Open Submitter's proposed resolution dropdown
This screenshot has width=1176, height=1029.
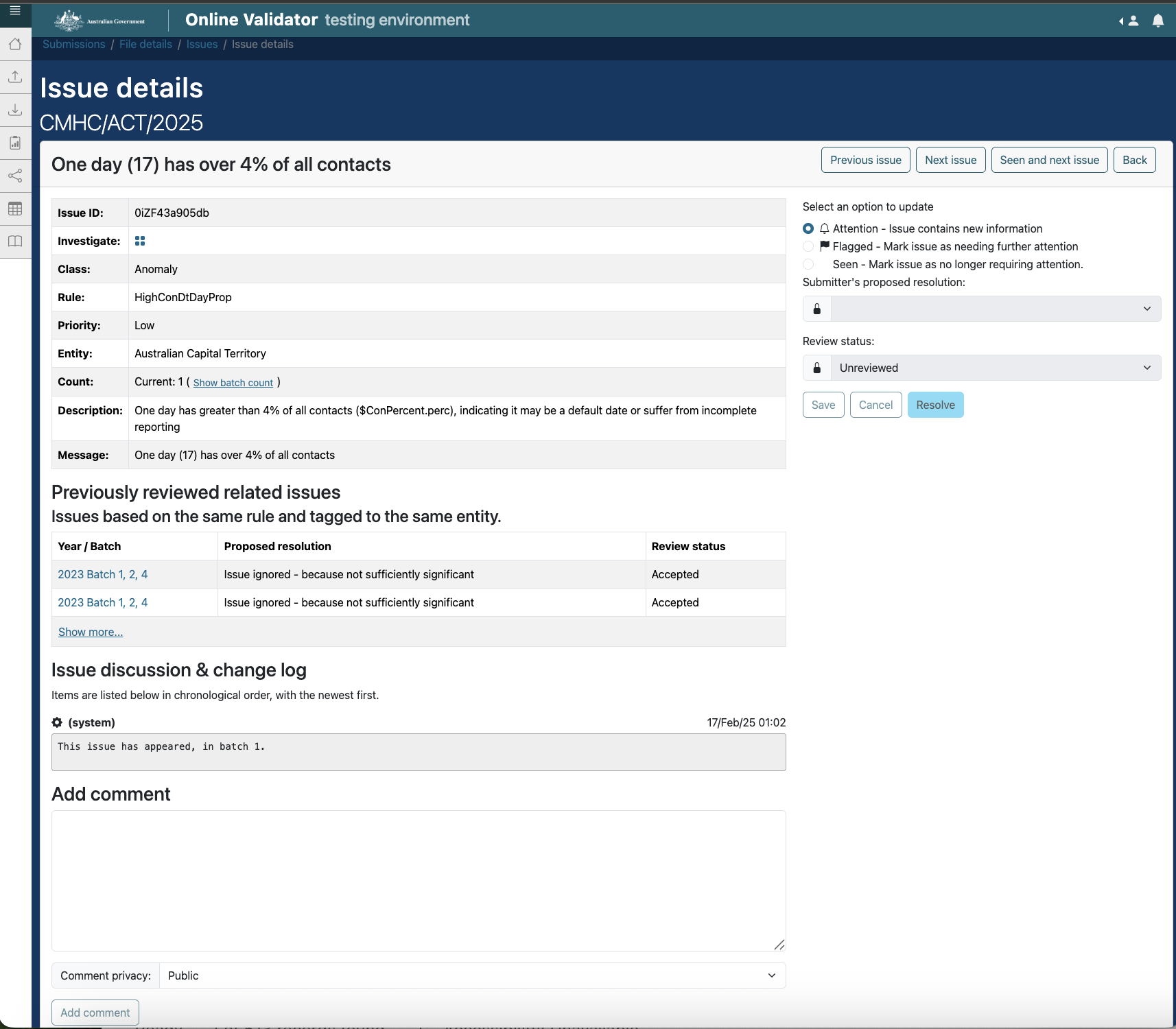coord(995,309)
